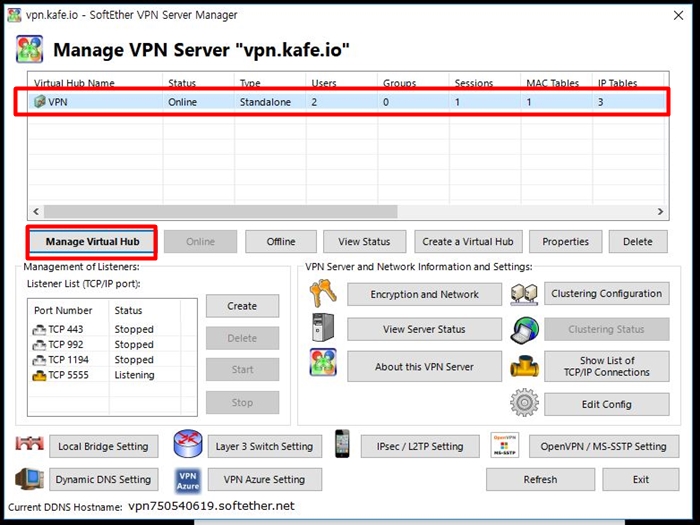Image resolution: width=700 pixels, height=525 pixels.
Task: Open Manage Virtual Hub
Action: pos(92,242)
